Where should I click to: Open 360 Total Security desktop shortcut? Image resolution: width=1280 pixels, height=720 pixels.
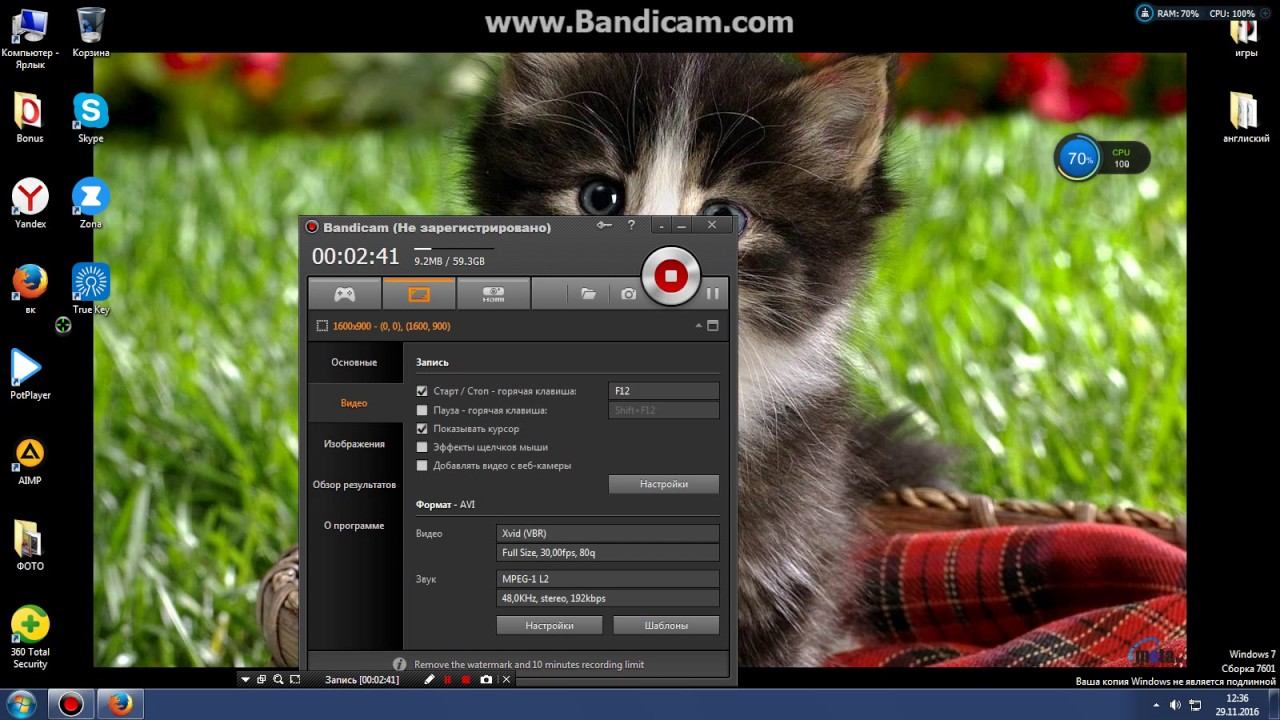pos(30,638)
